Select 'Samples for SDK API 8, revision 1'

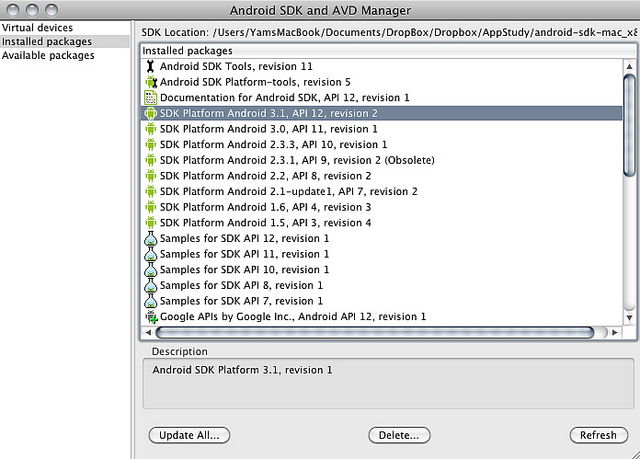(x=382, y=285)
